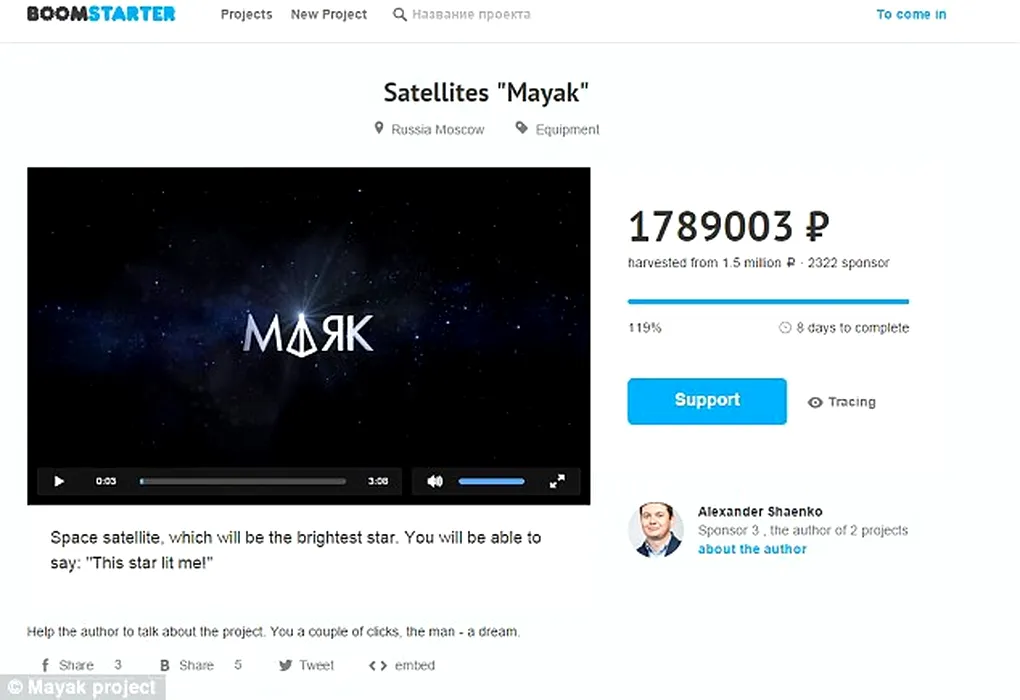The height and width of the screenshot is (700, 1020).
Task: Click the Facebook share icon
Action: pos(45,666)
